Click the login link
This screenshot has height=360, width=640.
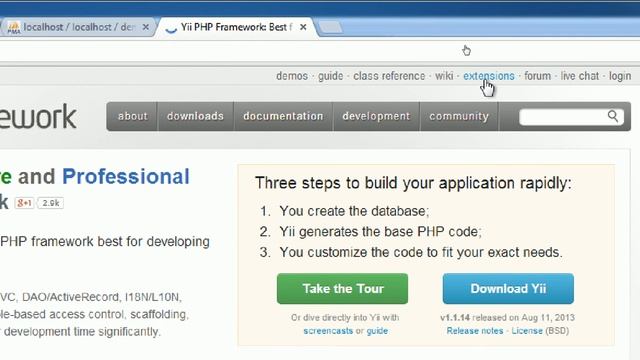point(620,76)
